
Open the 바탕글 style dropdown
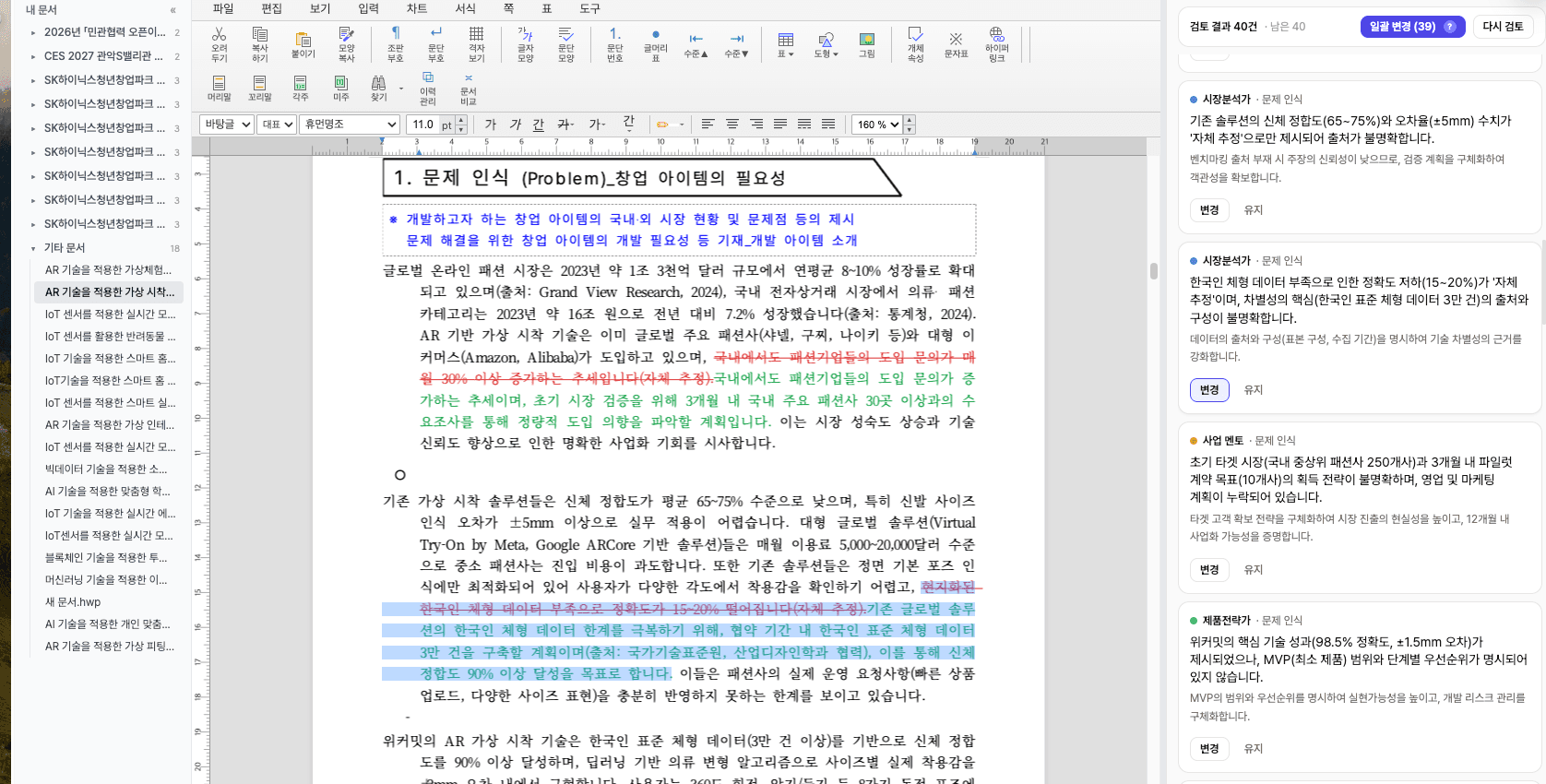click(x=227, y=124)
